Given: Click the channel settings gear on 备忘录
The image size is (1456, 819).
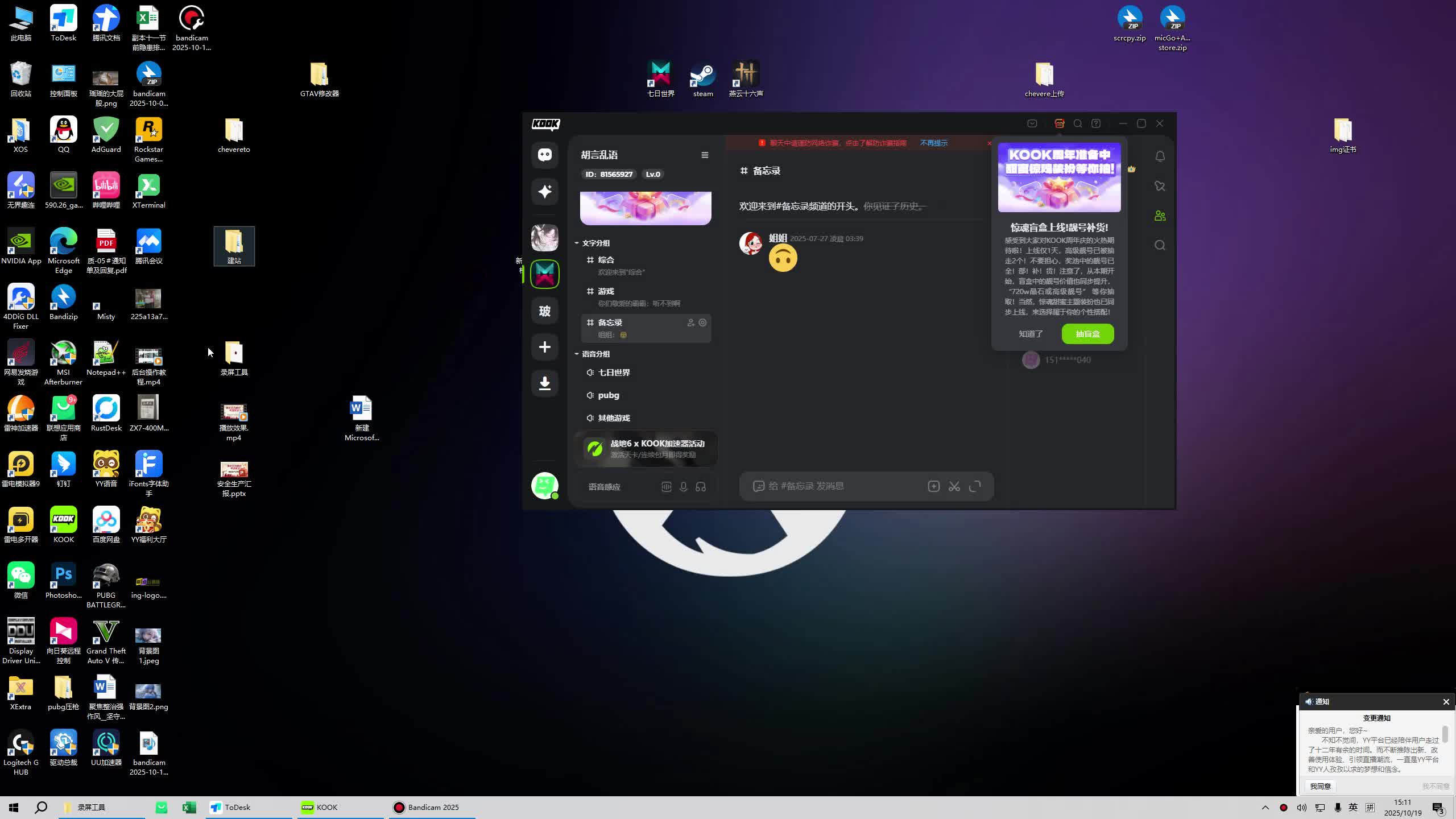Looking at the screenshot, I should click(703, 322).
